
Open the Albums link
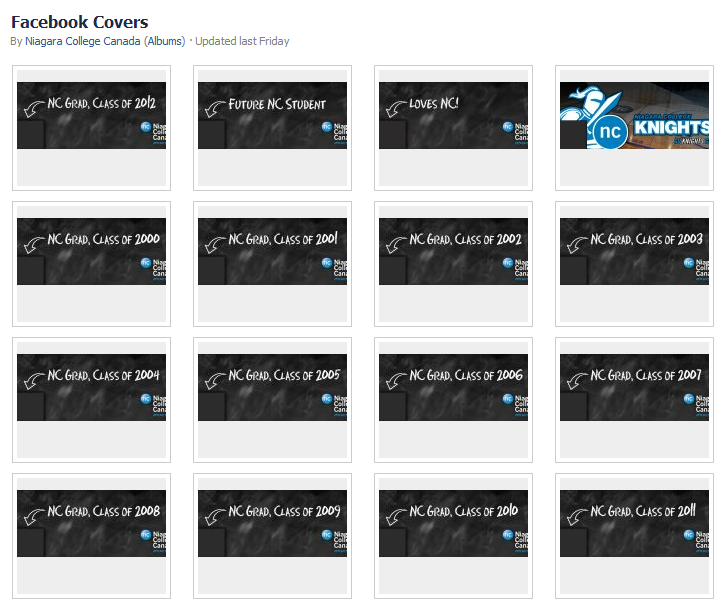pos(165,41)
